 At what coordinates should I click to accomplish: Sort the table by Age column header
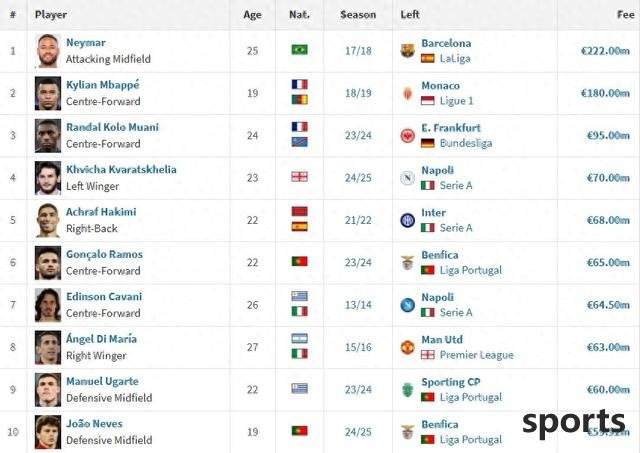coord(252,15)
